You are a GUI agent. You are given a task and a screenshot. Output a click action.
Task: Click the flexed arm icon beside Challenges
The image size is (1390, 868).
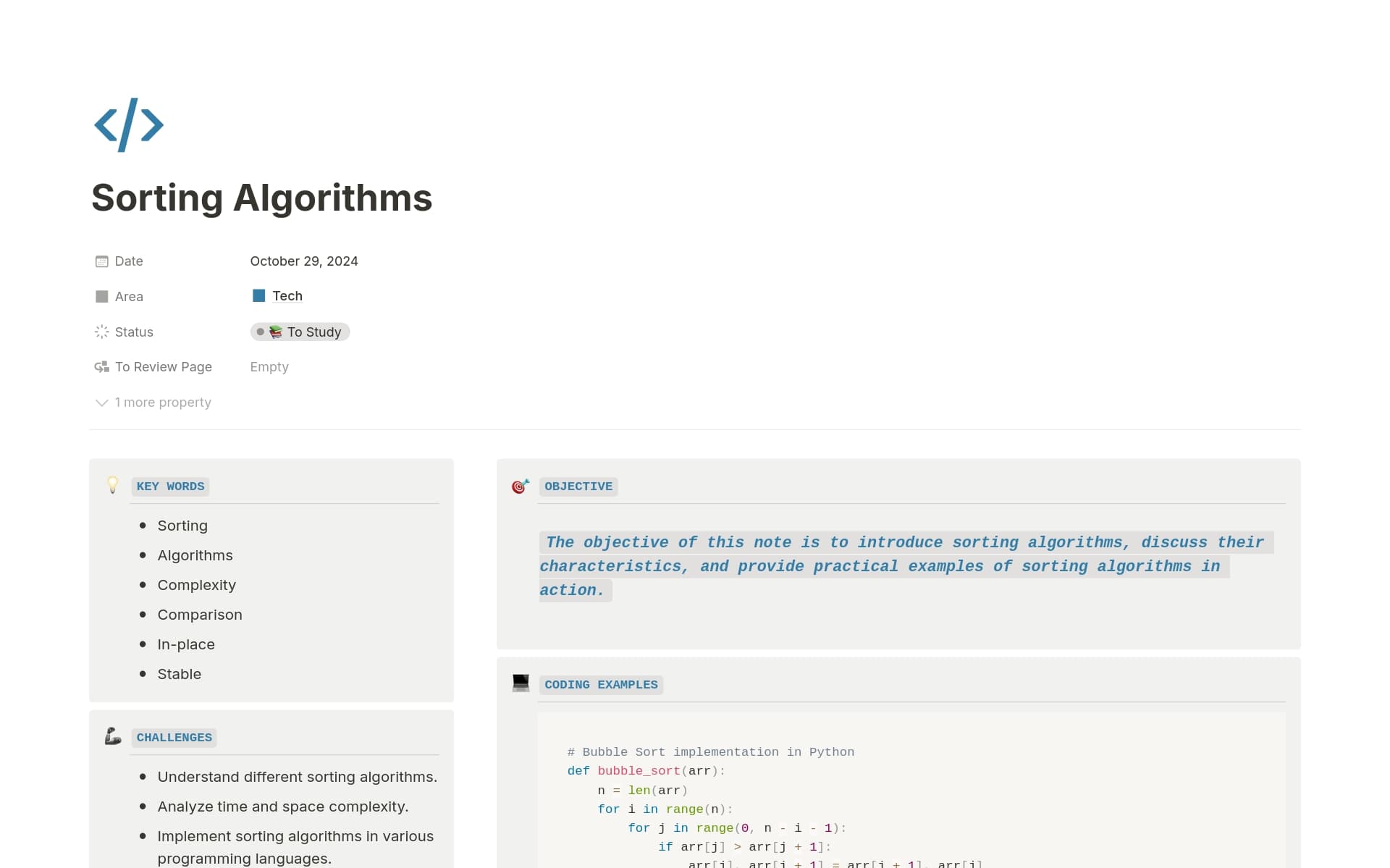pyautogui.click(x=113, y=736)
